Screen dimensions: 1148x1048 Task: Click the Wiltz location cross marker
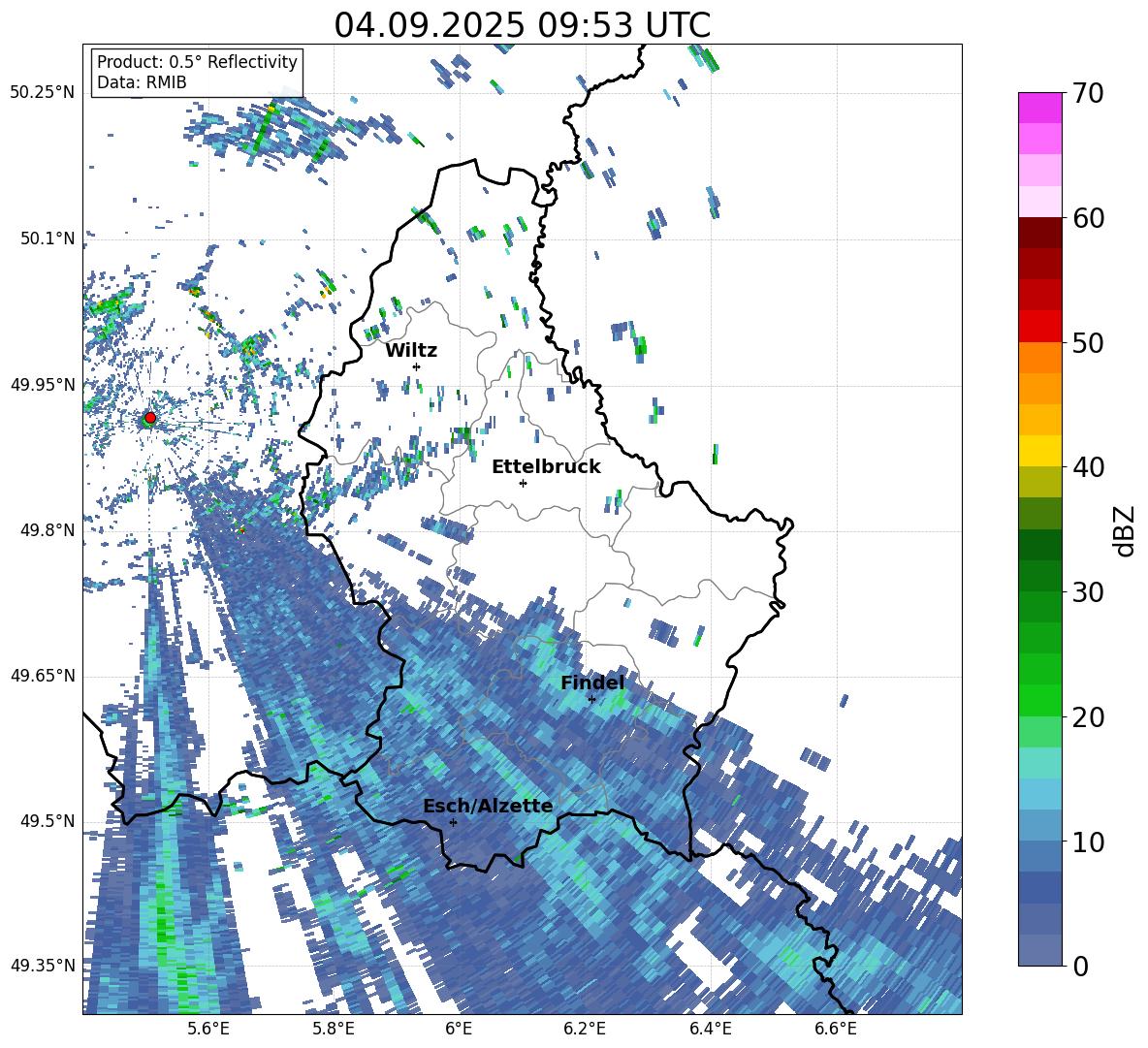[417, 366]
